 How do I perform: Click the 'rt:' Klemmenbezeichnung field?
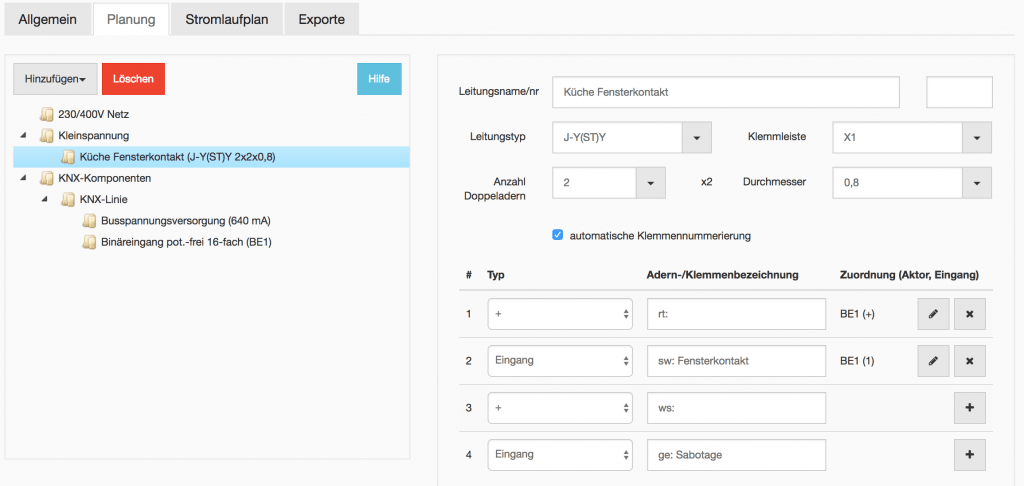point(737,314)
